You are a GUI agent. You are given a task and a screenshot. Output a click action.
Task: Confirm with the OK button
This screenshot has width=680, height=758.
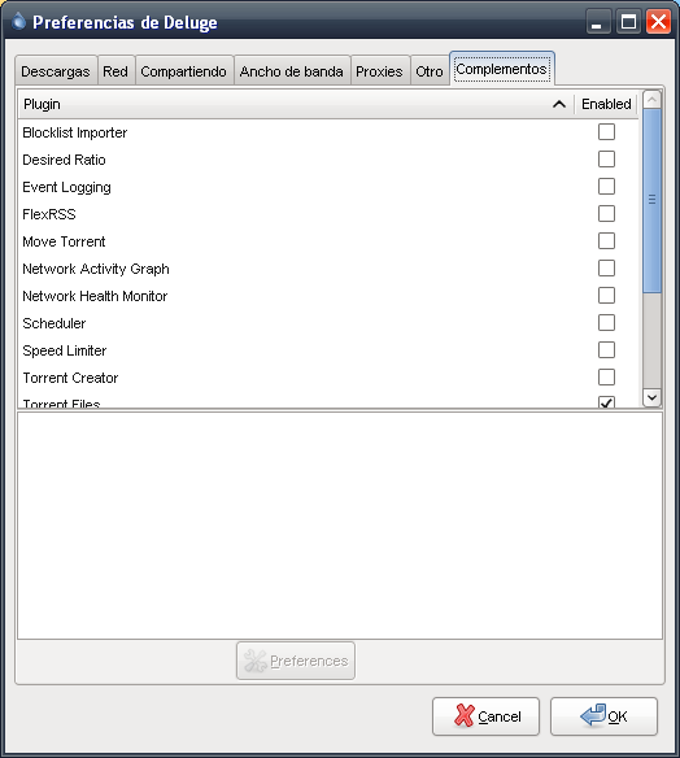(x=604, y=716)
